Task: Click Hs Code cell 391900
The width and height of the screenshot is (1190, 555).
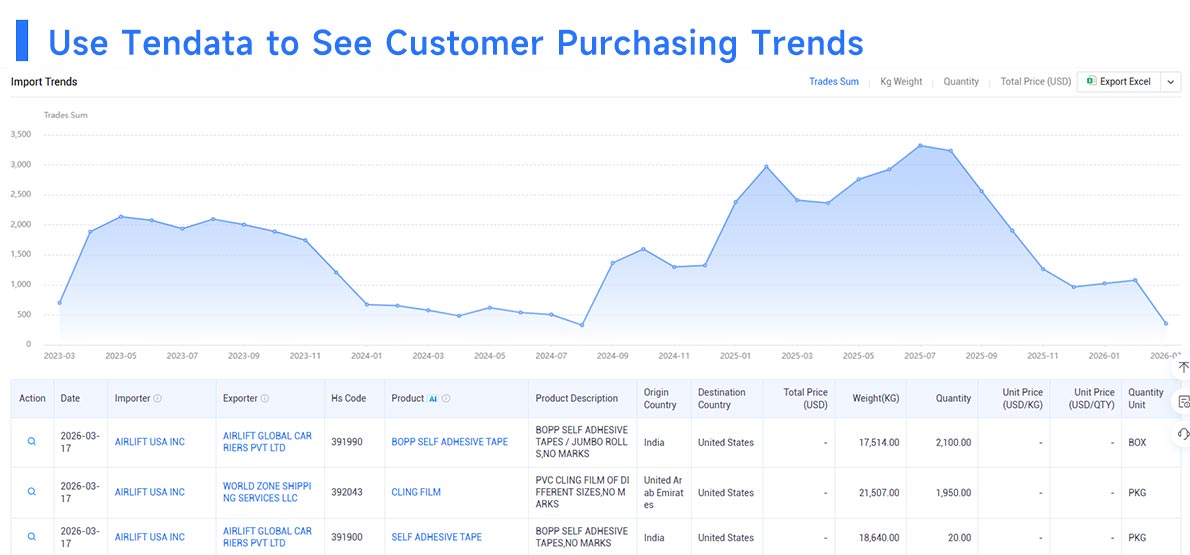Action: (347, 537)
